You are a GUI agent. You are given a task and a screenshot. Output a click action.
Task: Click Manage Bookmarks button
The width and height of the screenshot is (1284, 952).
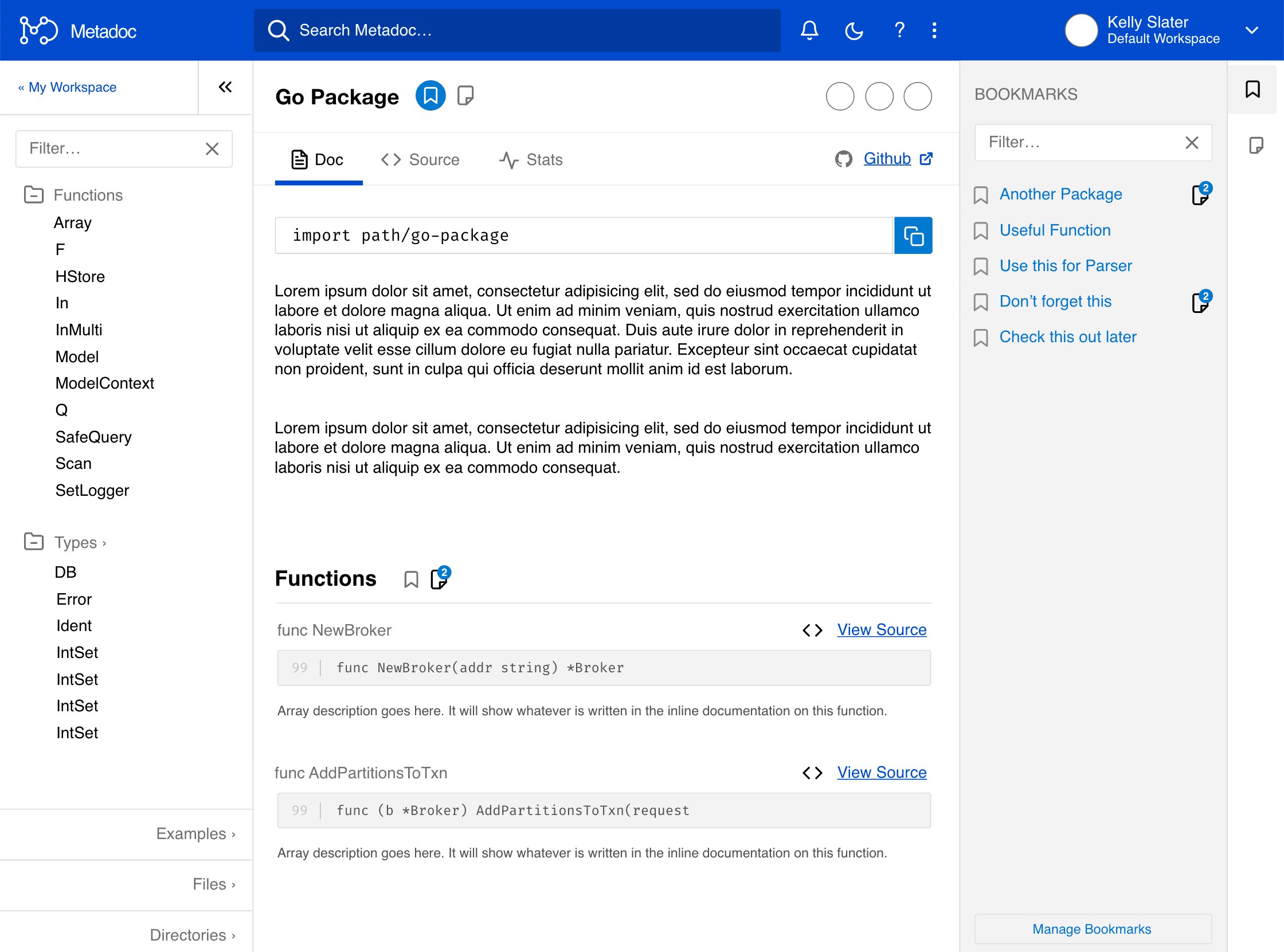click(1093, 929)
